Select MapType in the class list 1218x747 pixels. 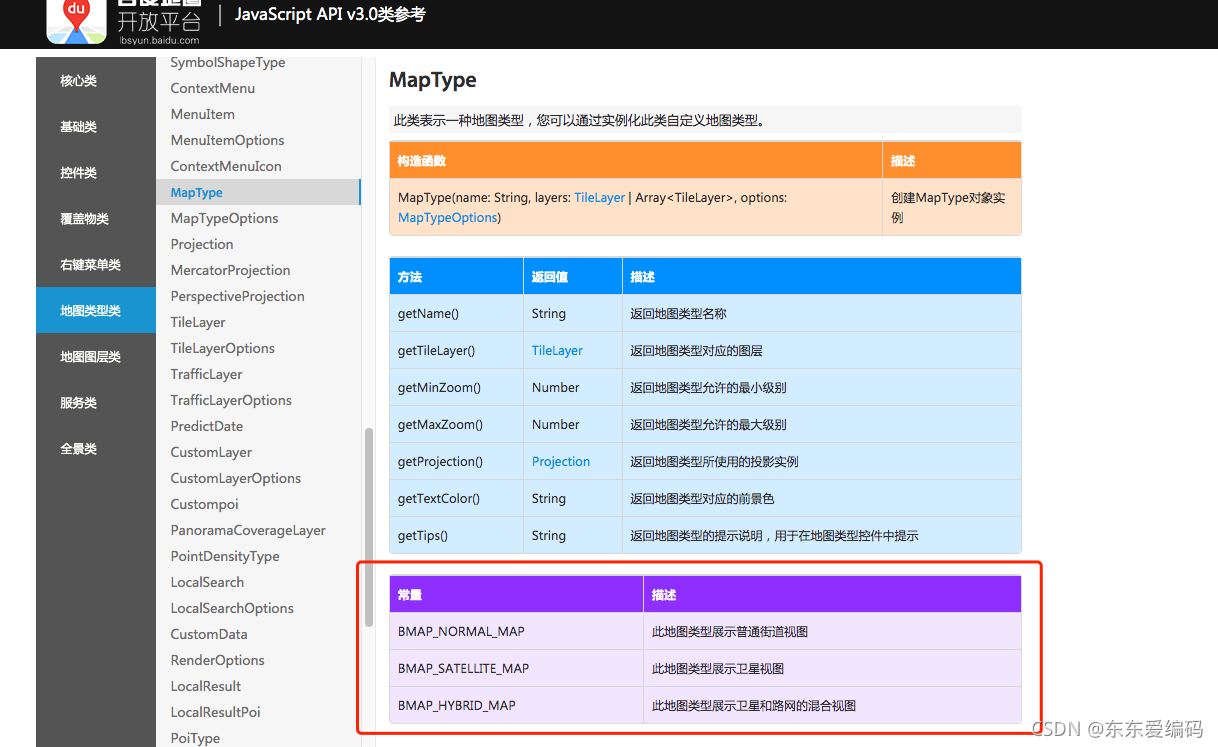pyautogui.click(x=258, y=192)
